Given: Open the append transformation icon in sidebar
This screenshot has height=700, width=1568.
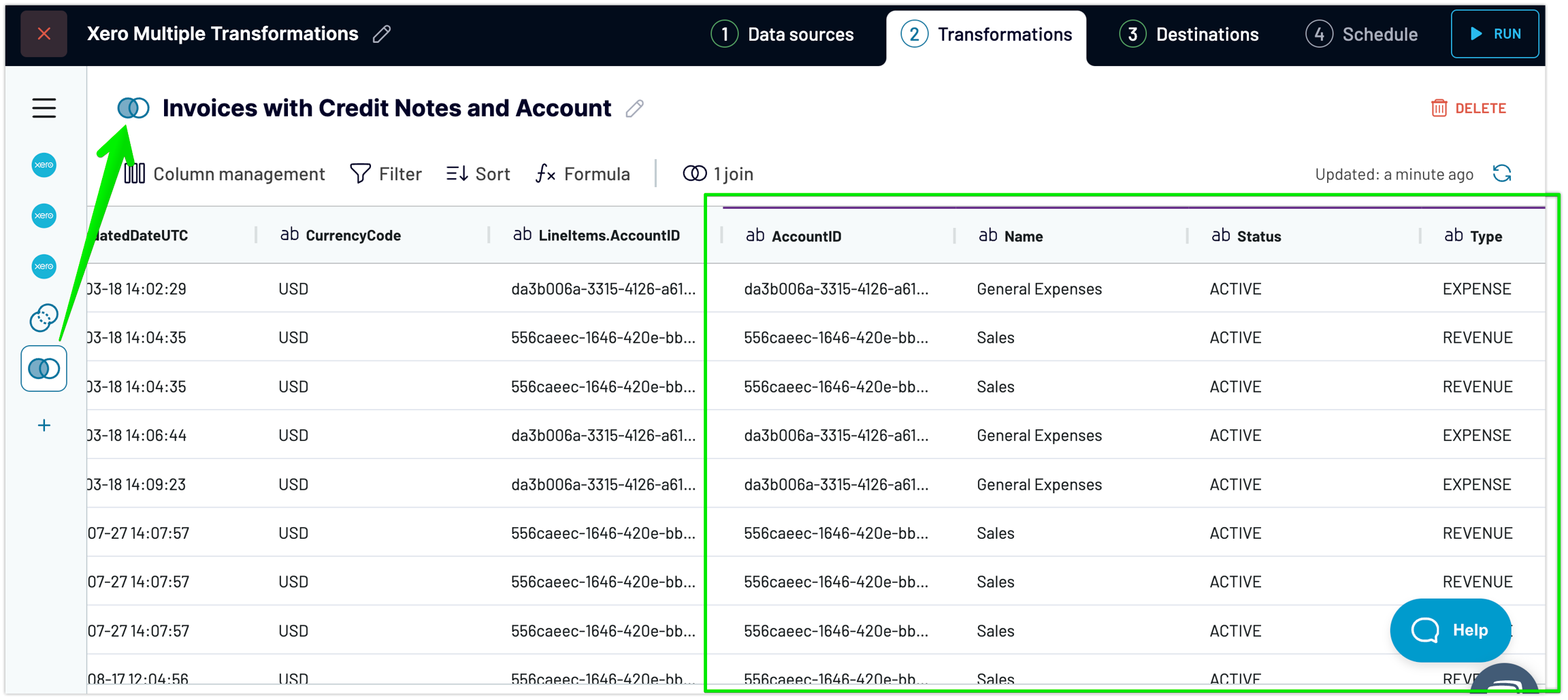Looking at the screenshot, I should coord(44,318).
